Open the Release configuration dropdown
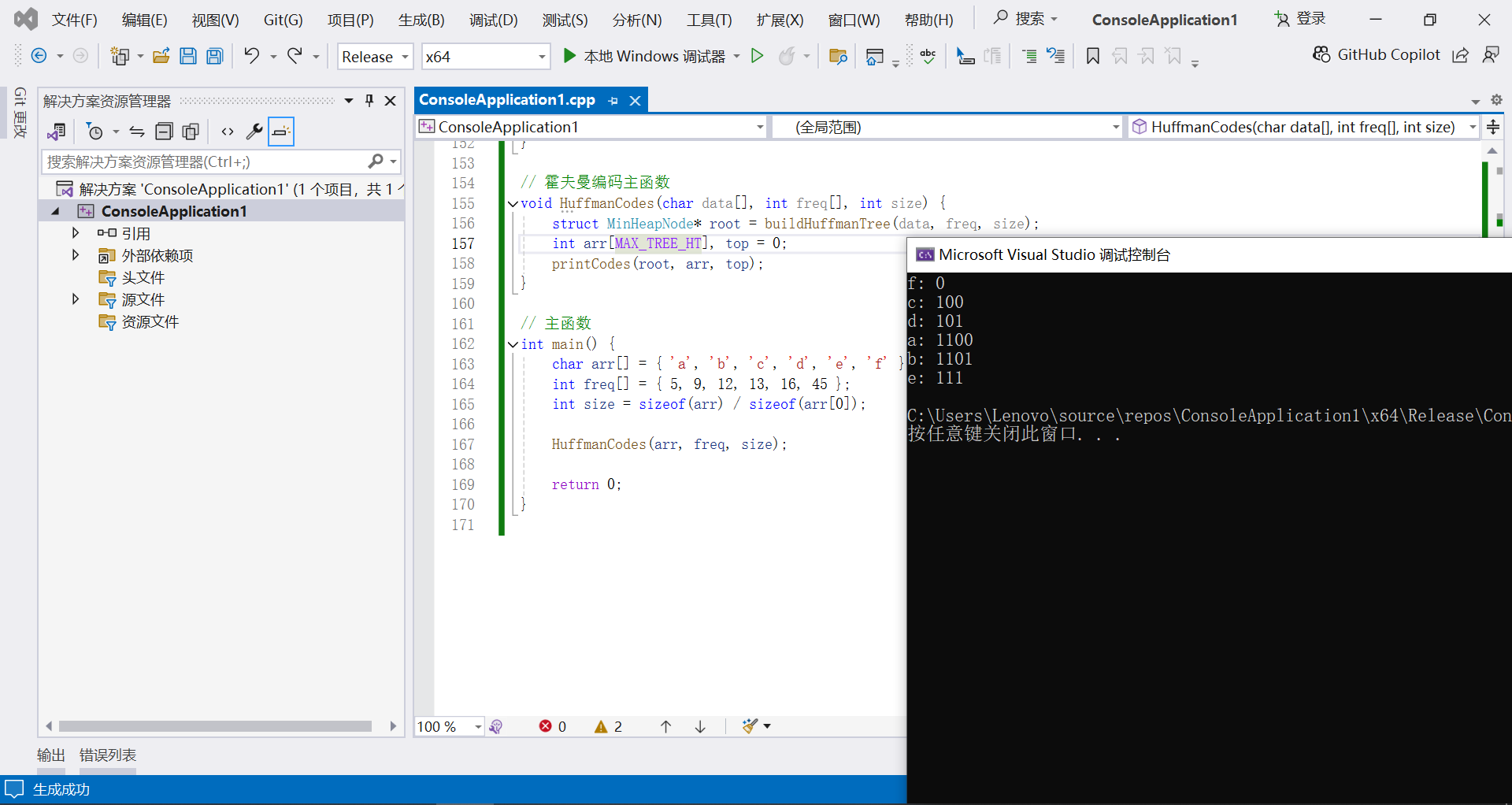Image resolution: width=1512 pixels, height=805 pixels. (x=375, y=57)
